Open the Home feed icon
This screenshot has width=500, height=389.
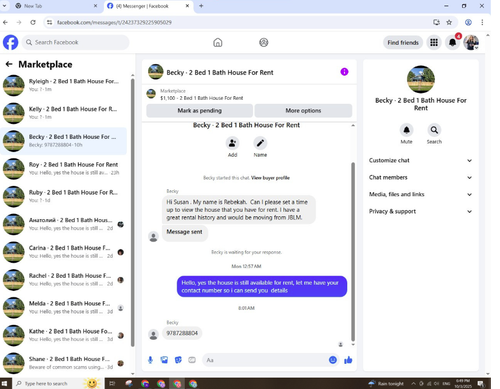218,42
